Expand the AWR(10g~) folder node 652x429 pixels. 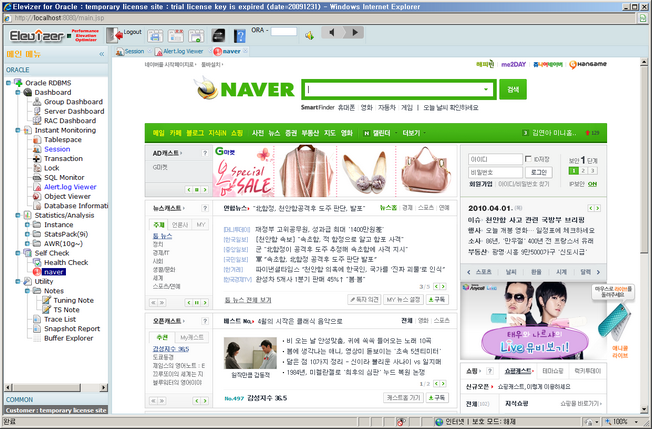coord(27,244)
